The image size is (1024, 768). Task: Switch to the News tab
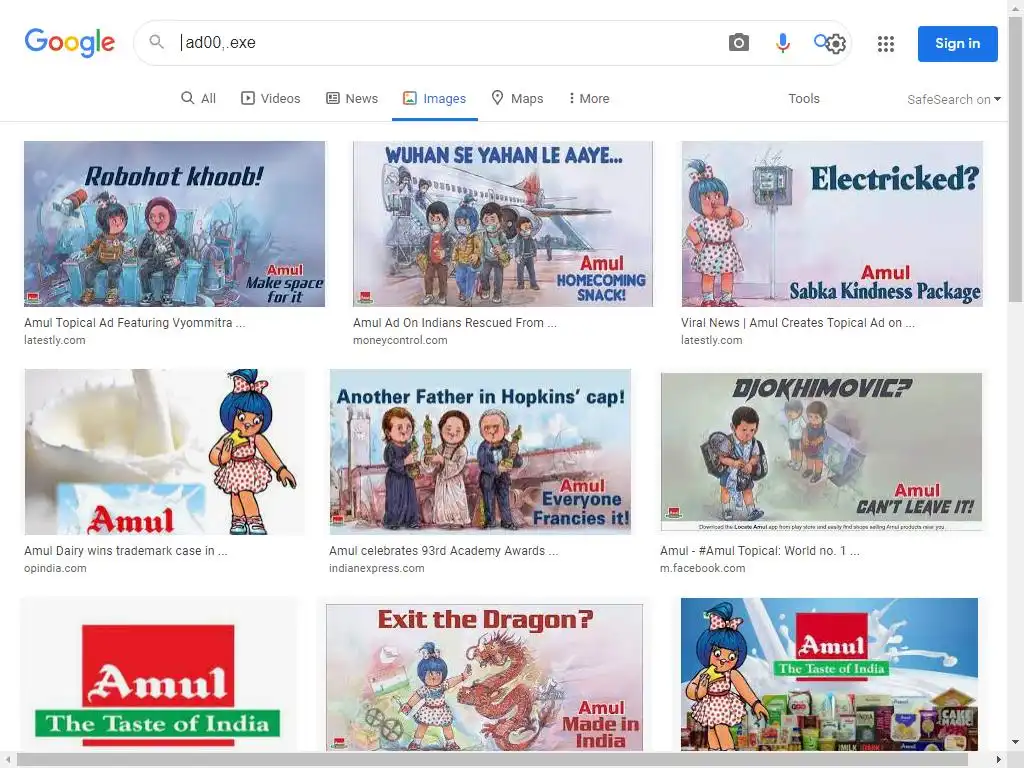[x=352, y=99]
